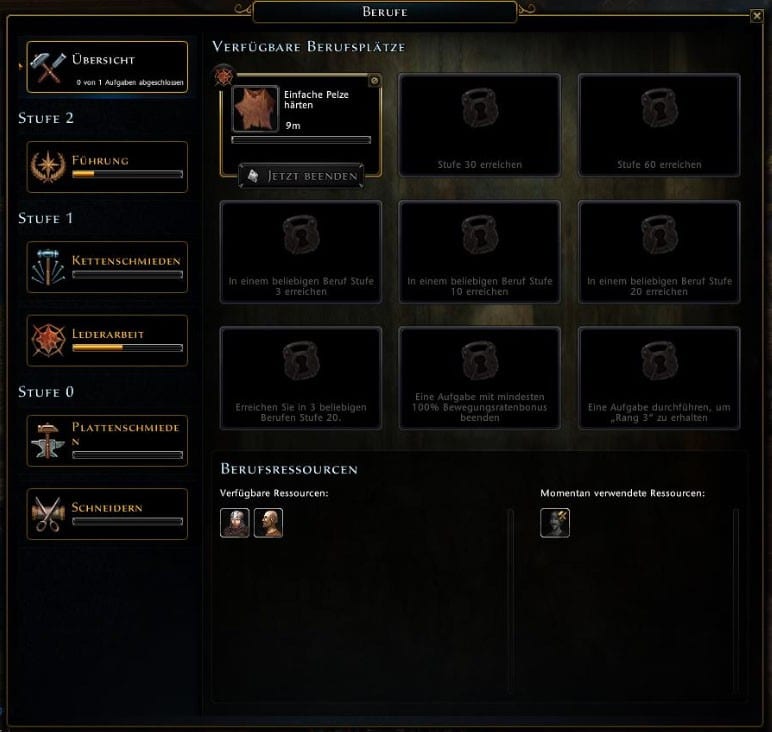Click the locked slot requiring Rang 3
Viewport: 772px width, 732px height.
point(659,378)
